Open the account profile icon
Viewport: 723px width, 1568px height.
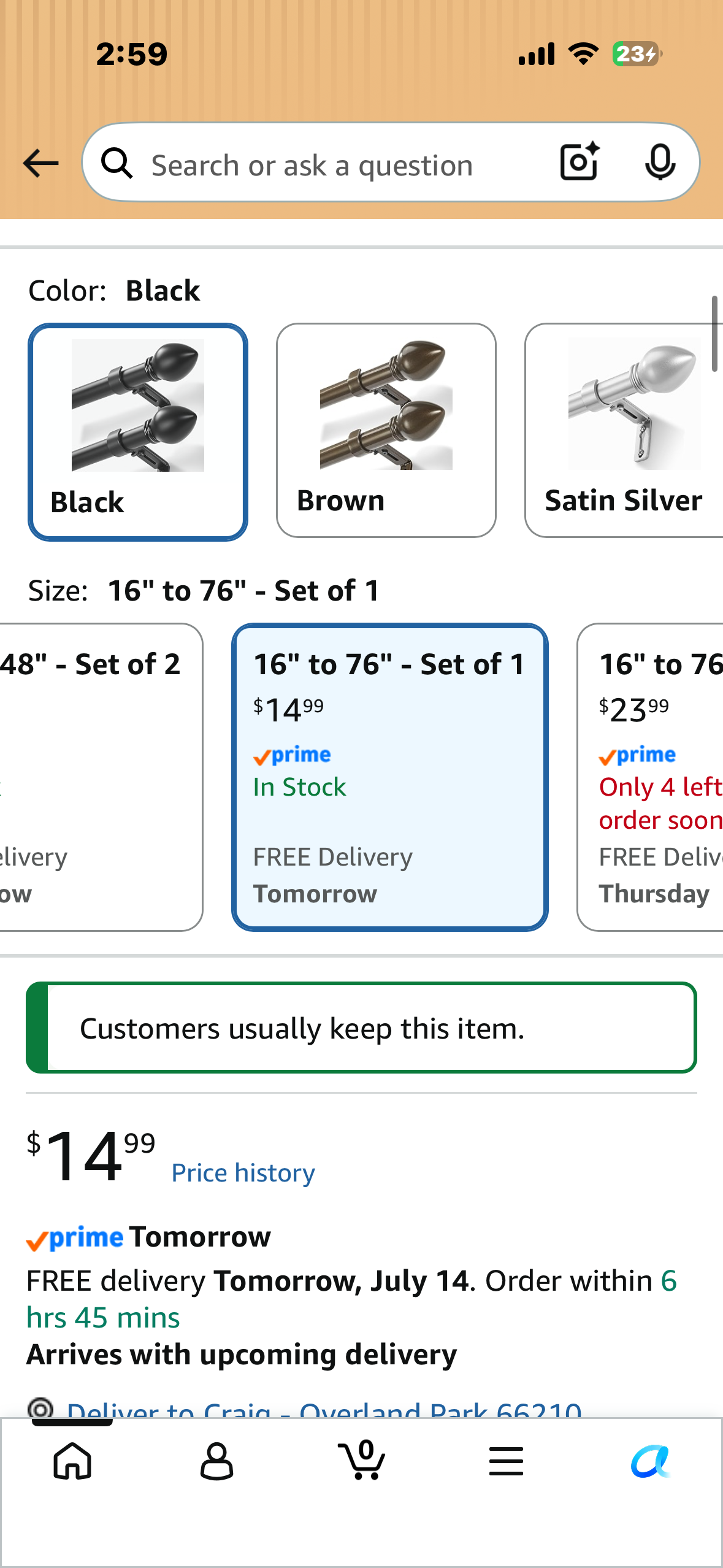(217, 1461)
